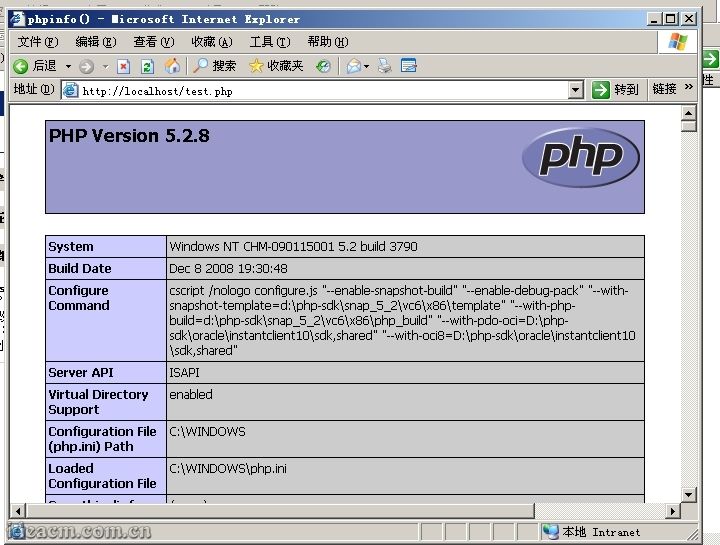Expand the Back button history dropdown arrow

coord(68,66)
